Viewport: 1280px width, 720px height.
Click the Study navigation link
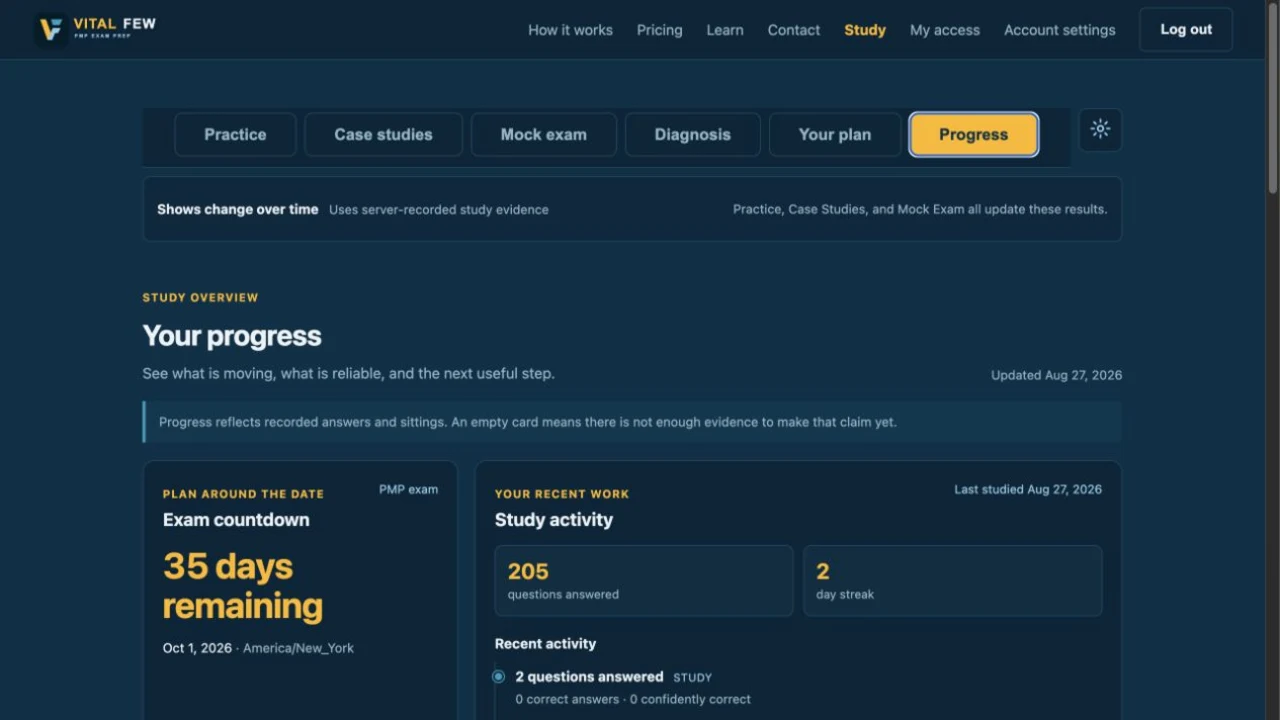click(865, 30)
